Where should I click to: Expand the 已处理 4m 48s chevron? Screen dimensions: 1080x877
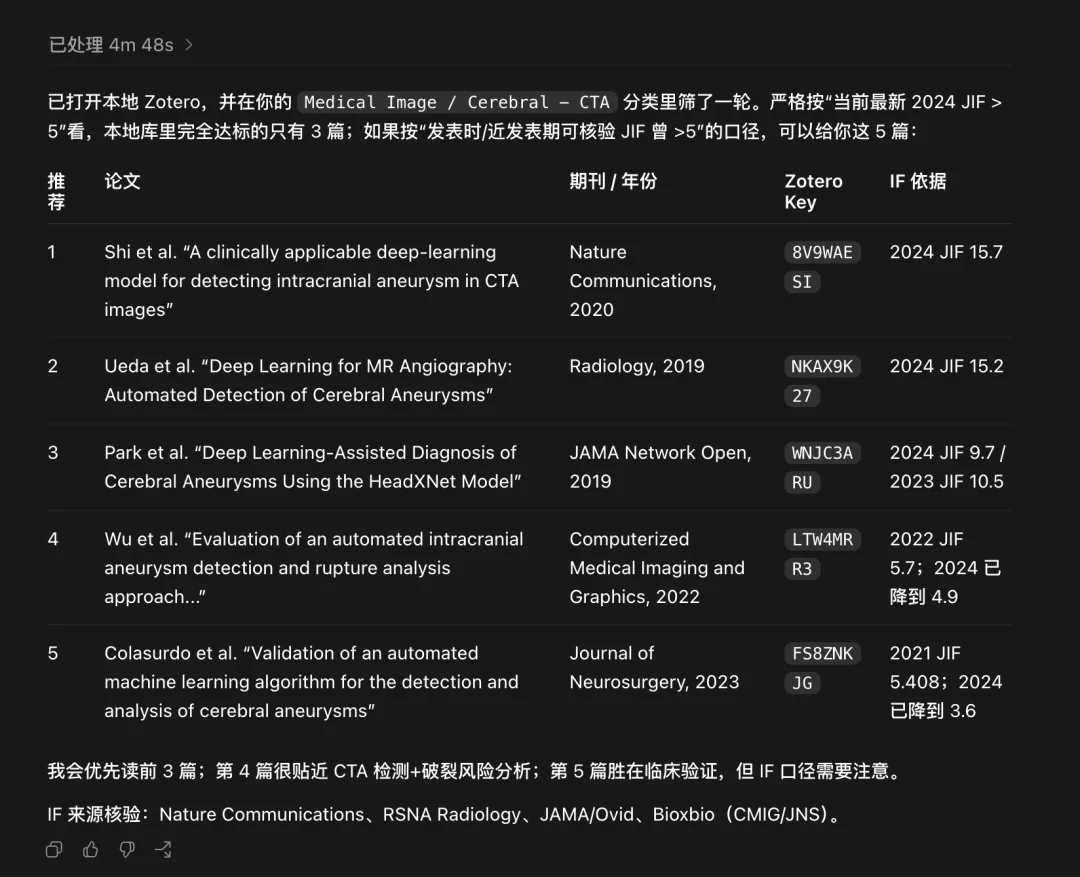(x=189, y=45)
